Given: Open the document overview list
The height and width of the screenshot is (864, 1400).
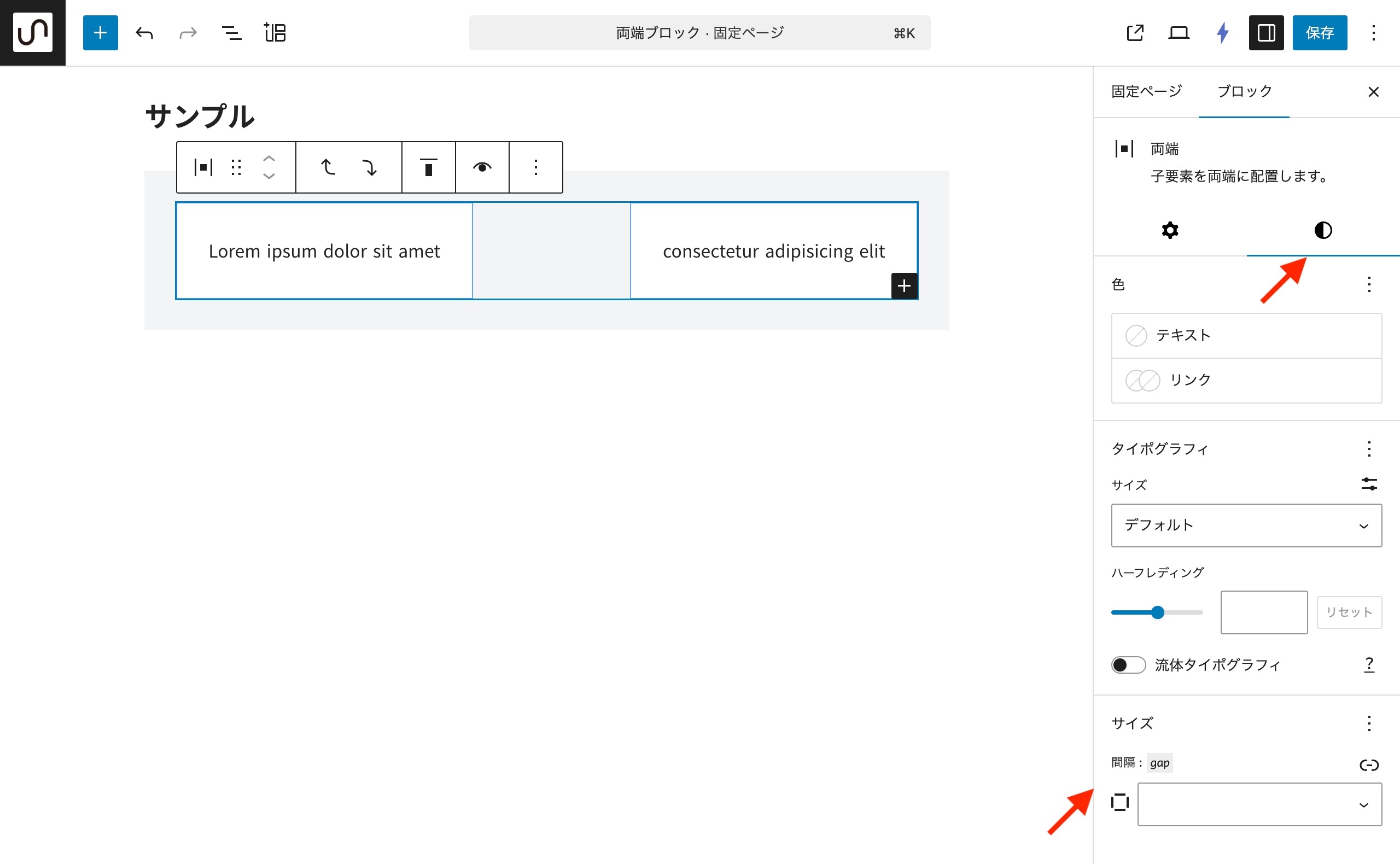Looking at the screenshot, I should tap(231, 33).
